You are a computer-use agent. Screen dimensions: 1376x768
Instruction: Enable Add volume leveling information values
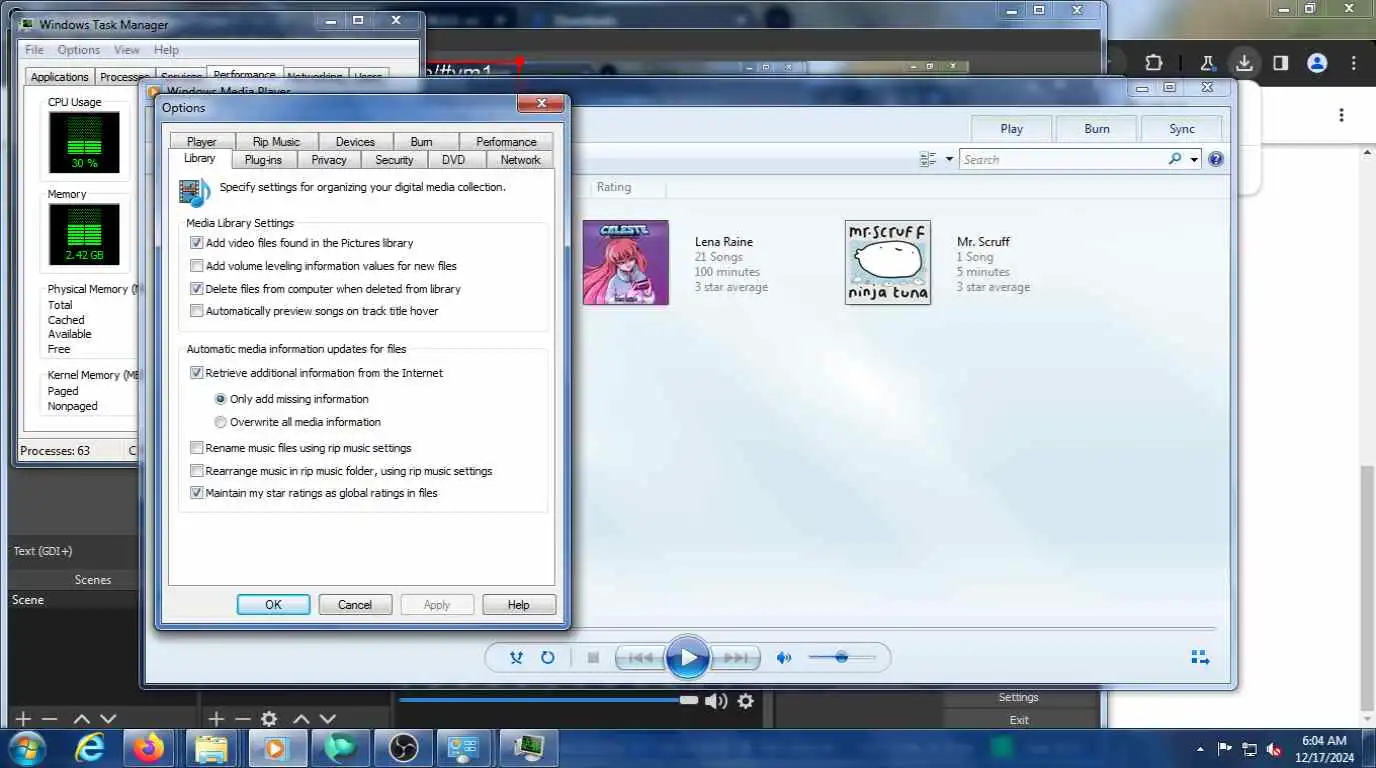click(197, 266)
